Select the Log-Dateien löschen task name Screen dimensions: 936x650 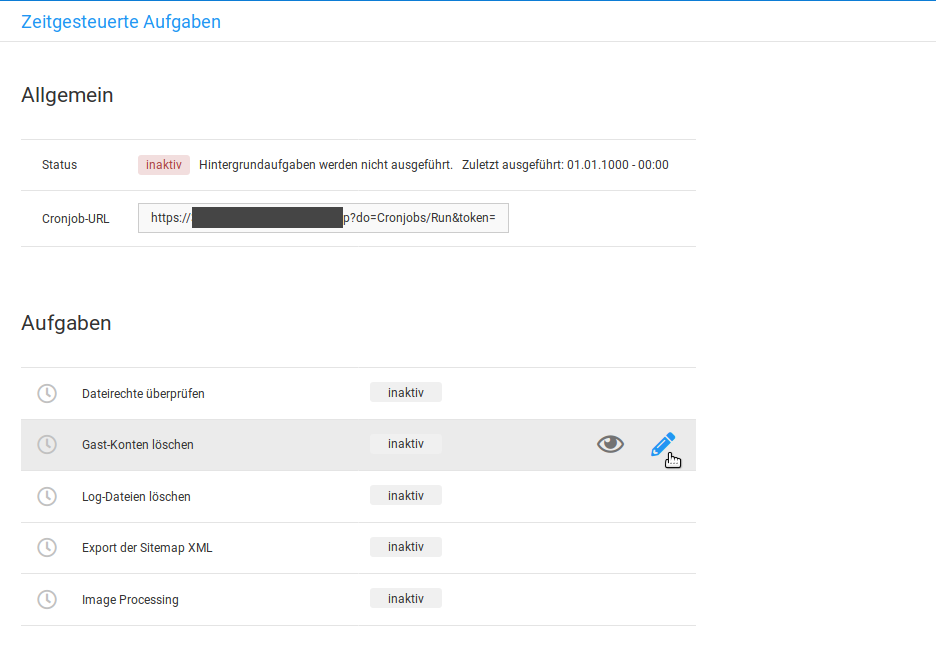click(x=136, y=497)
